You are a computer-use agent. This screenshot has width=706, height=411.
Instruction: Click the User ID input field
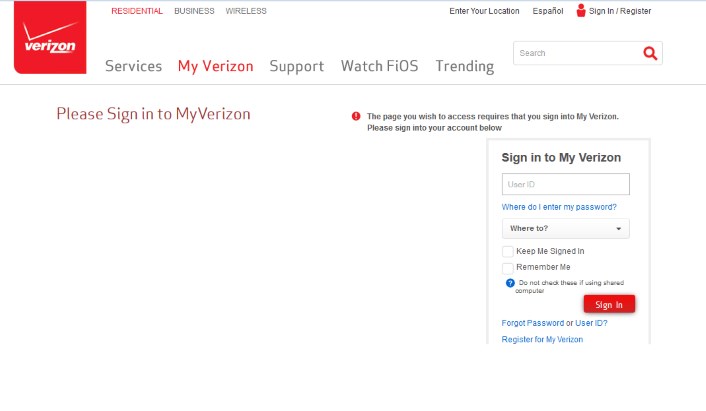click(566, 184)
